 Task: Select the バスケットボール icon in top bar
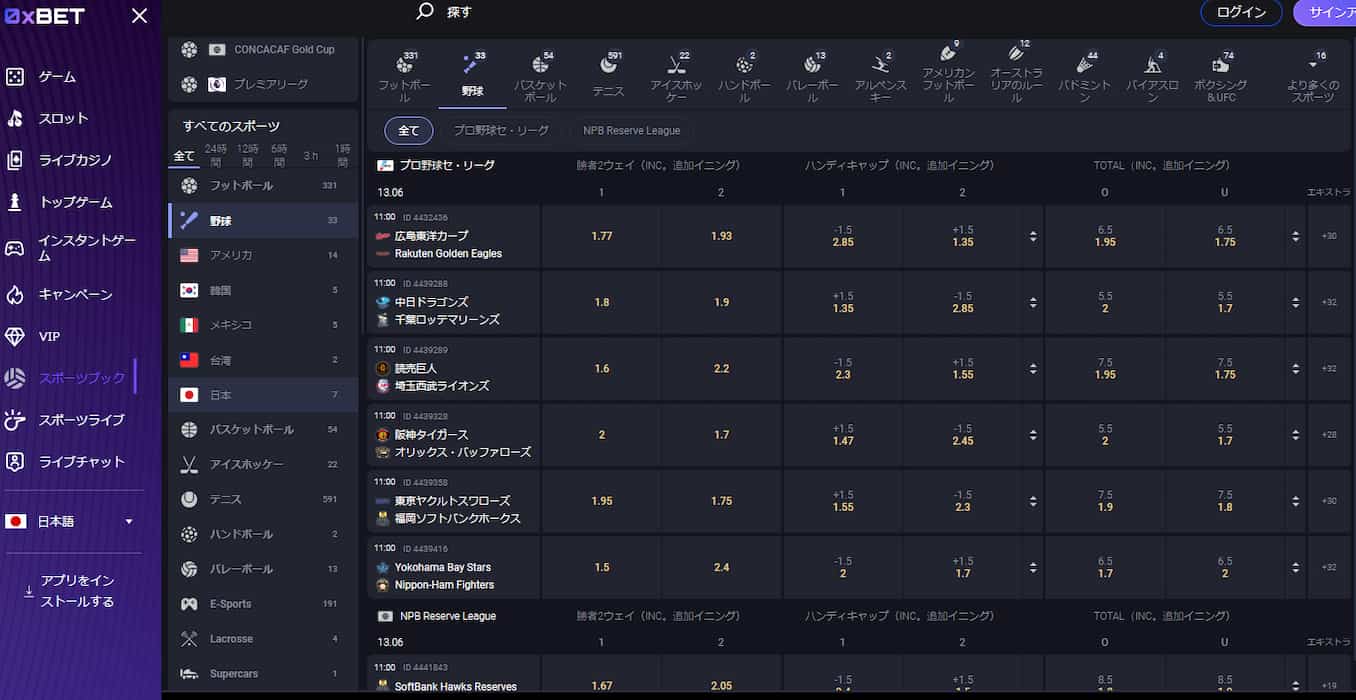pos(540,66)
